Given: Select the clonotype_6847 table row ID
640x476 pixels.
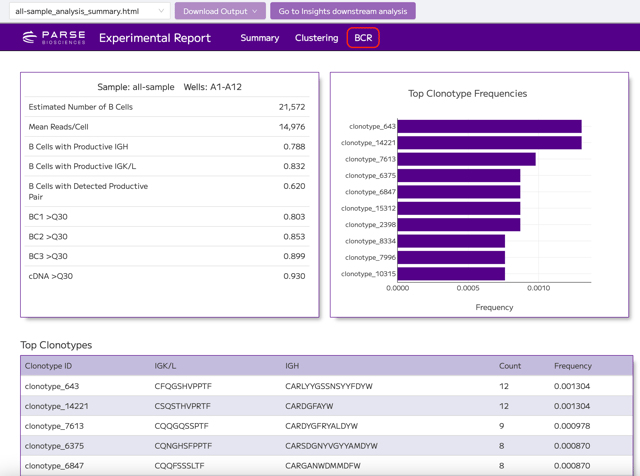Looking at the screenshot, I should pyautogui.click(x=54, y=466).
